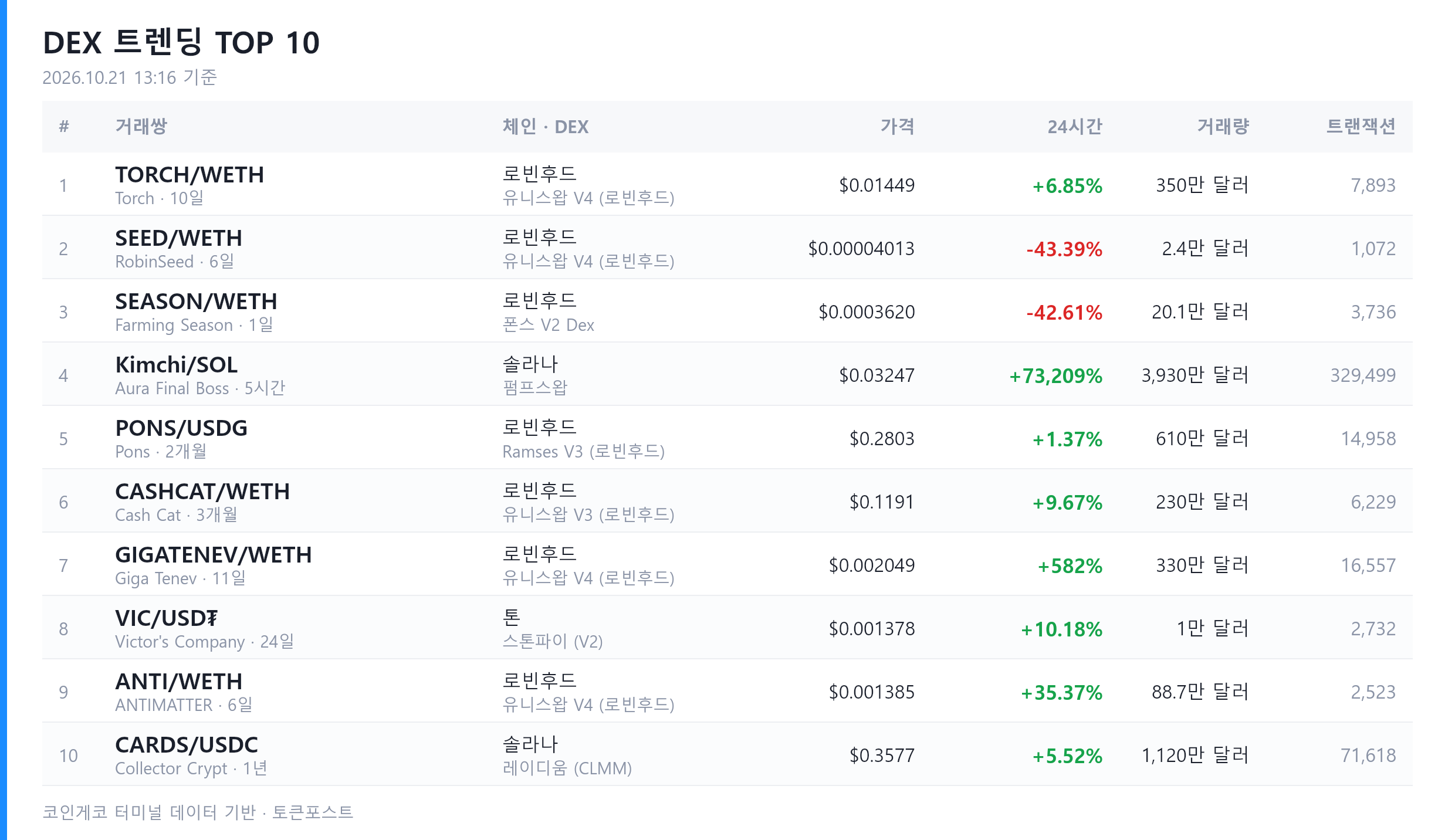Select the ANTI/WETH pair name
The width and height of the screenshot is (1455, 840).
point(178,682)
